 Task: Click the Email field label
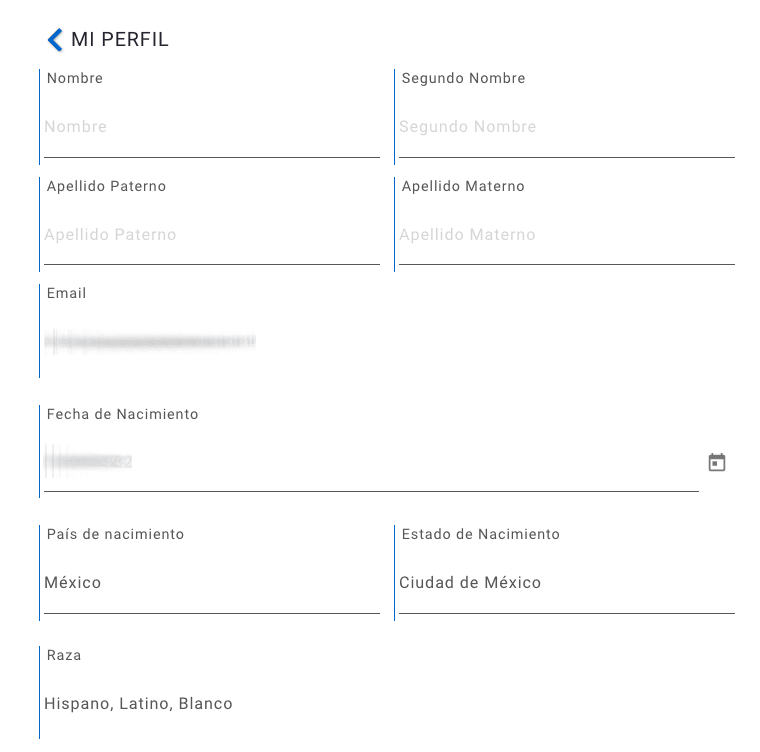point(66,293)
